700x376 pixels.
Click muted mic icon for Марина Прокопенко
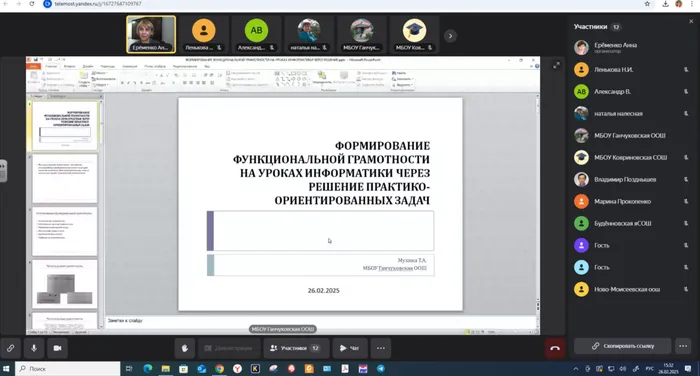pyautogui.click(x=686, y=201)
